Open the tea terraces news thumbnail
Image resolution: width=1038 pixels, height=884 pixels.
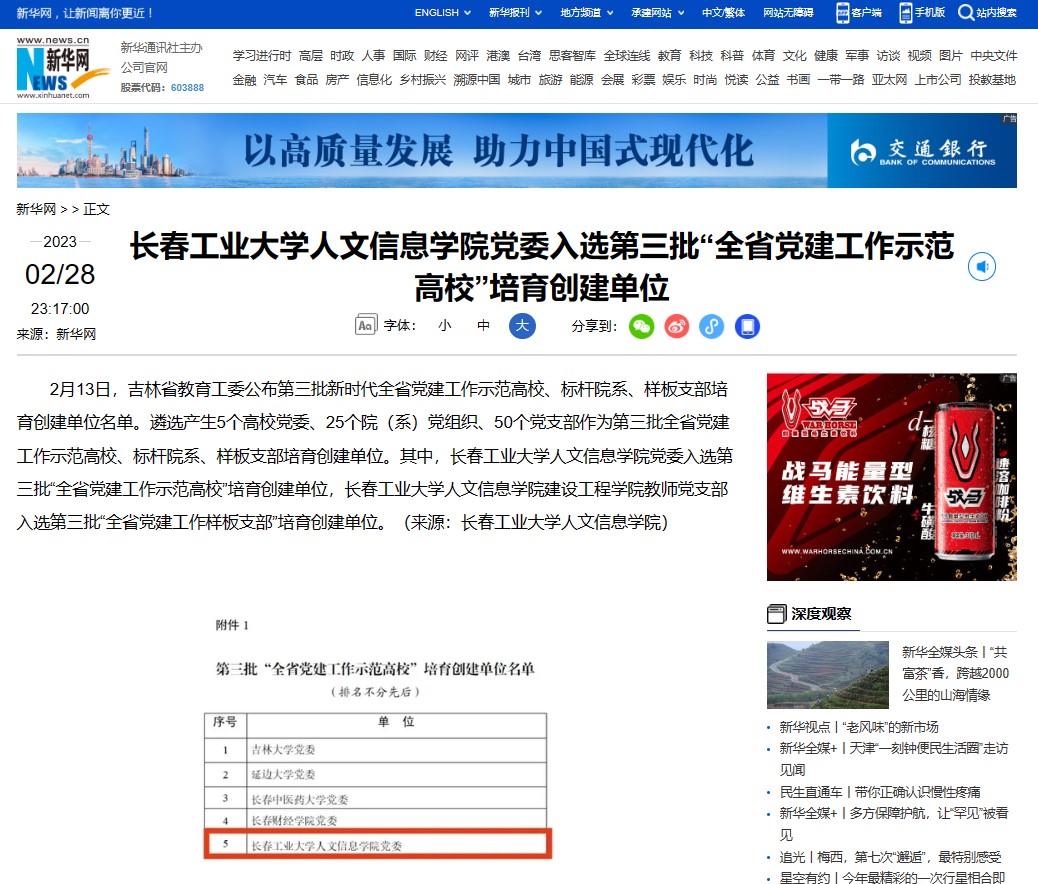pos(827,675)
